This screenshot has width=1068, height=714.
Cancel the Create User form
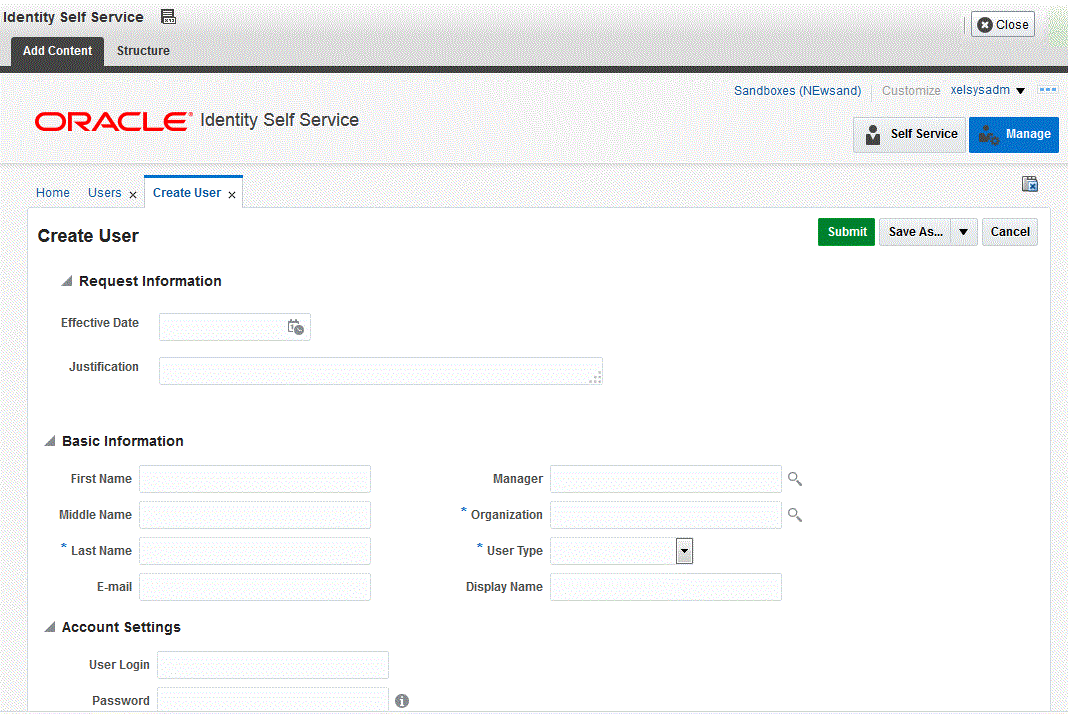1009,232
